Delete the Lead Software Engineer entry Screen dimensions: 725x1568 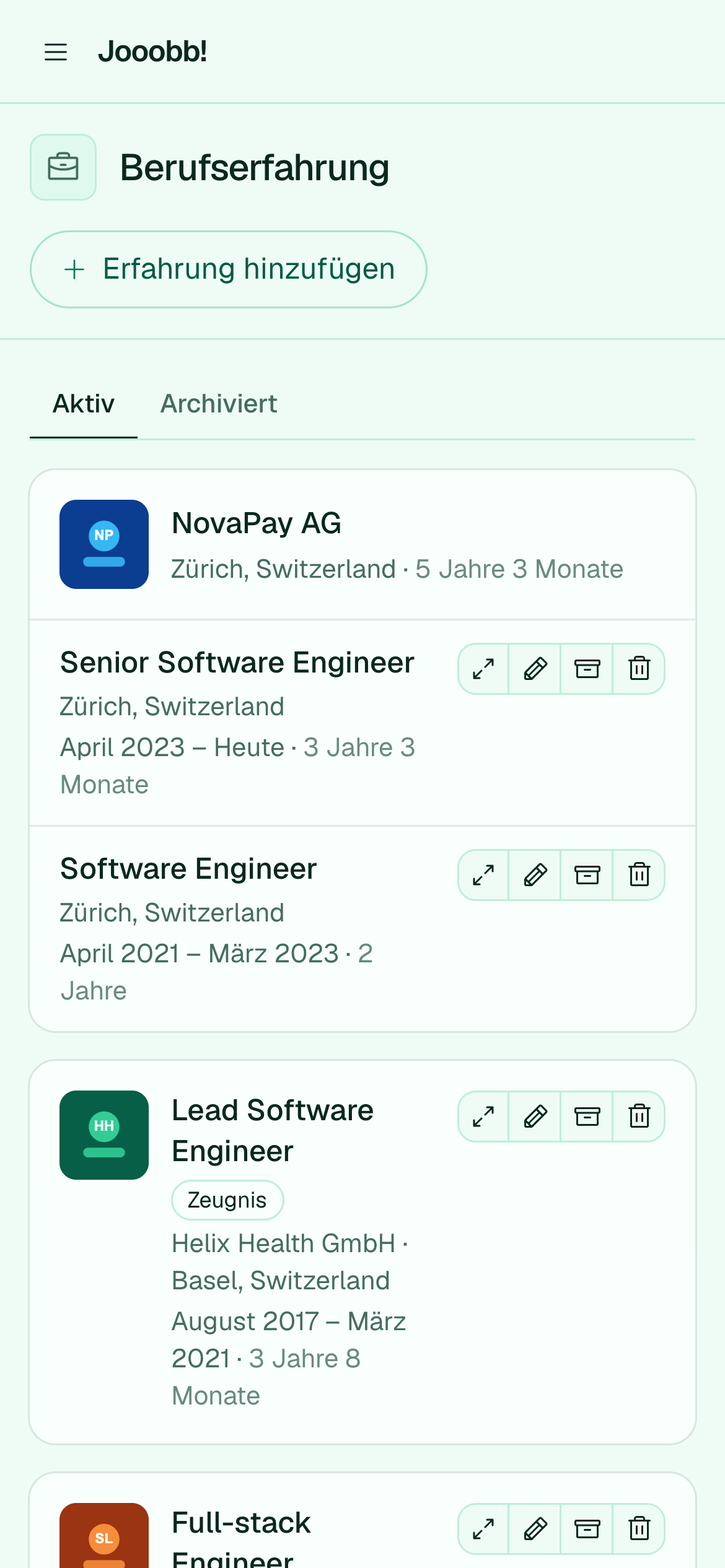639,1117
